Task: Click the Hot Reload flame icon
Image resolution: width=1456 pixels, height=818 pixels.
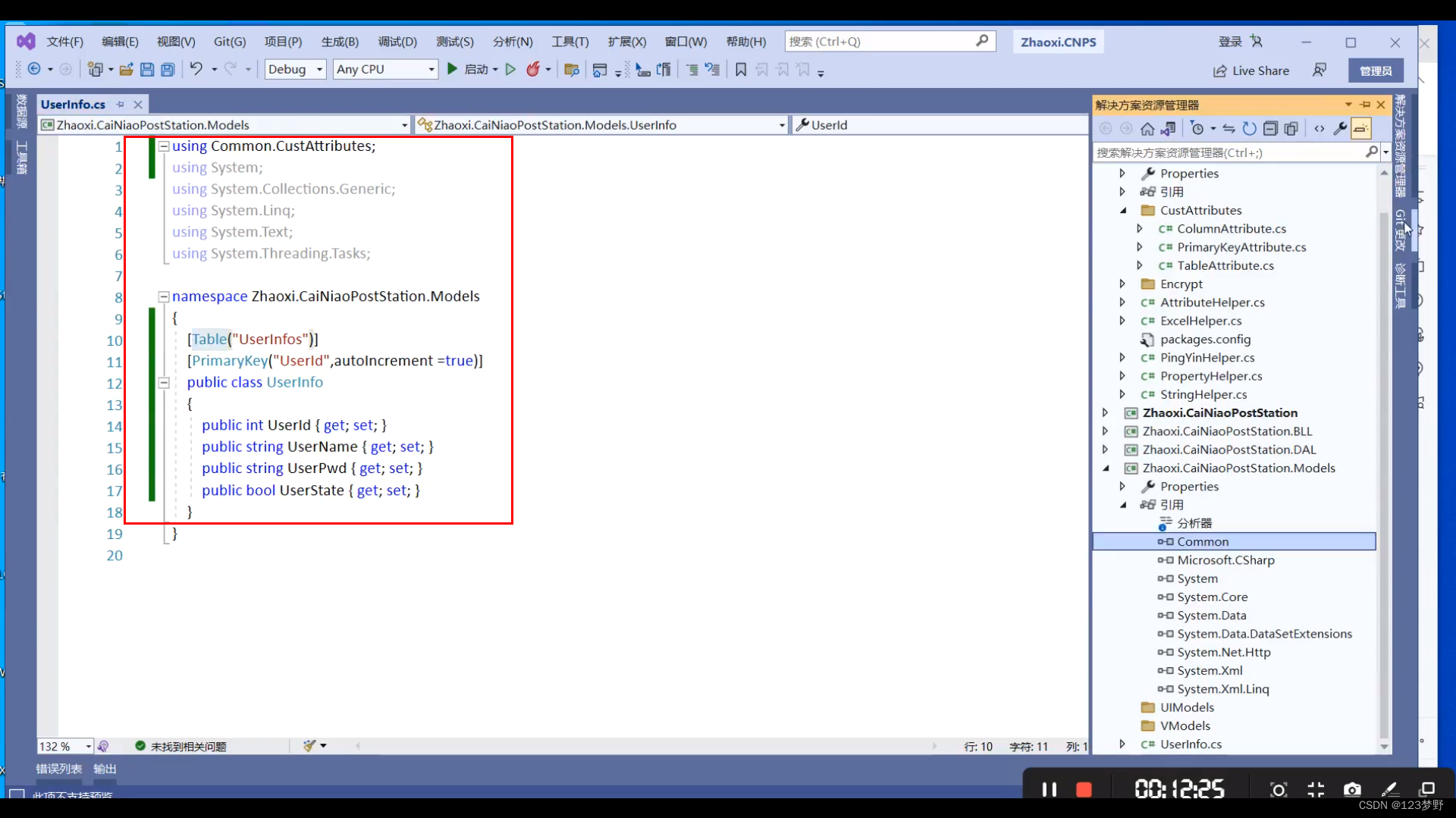Action: (533, 69)
